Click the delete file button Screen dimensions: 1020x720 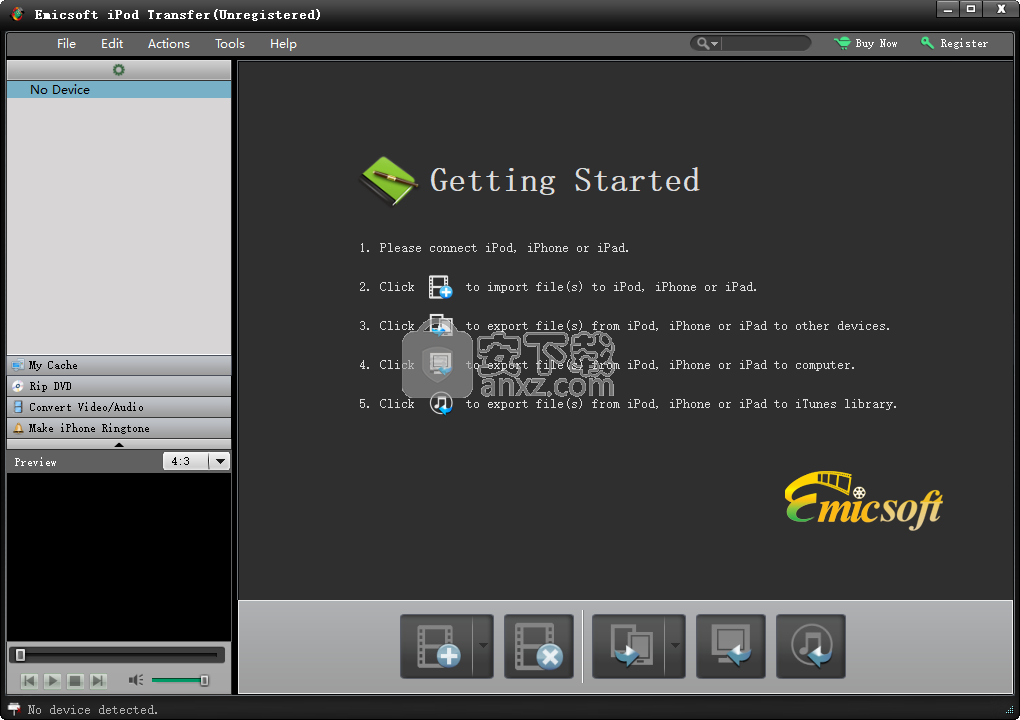pyautogui.click(x=539, y=646)
